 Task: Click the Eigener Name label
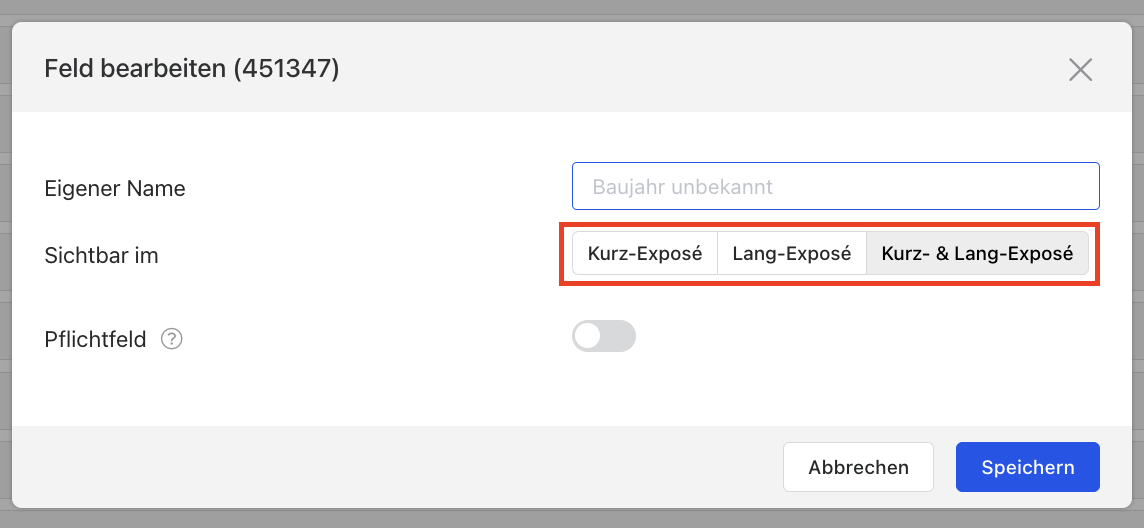pyautogui.click(x=115, y=189)
